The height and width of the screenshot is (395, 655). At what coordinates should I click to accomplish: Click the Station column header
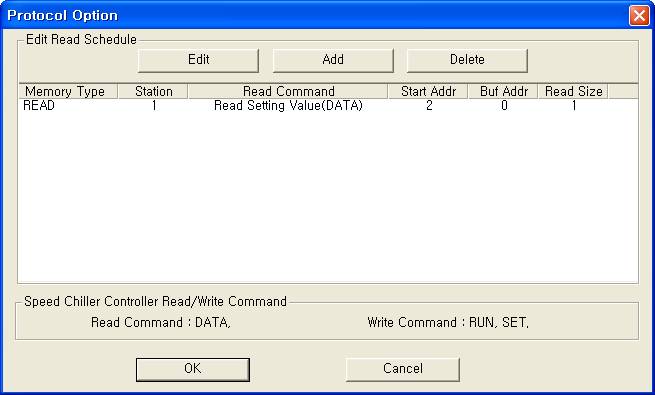(x=153, y=91)
